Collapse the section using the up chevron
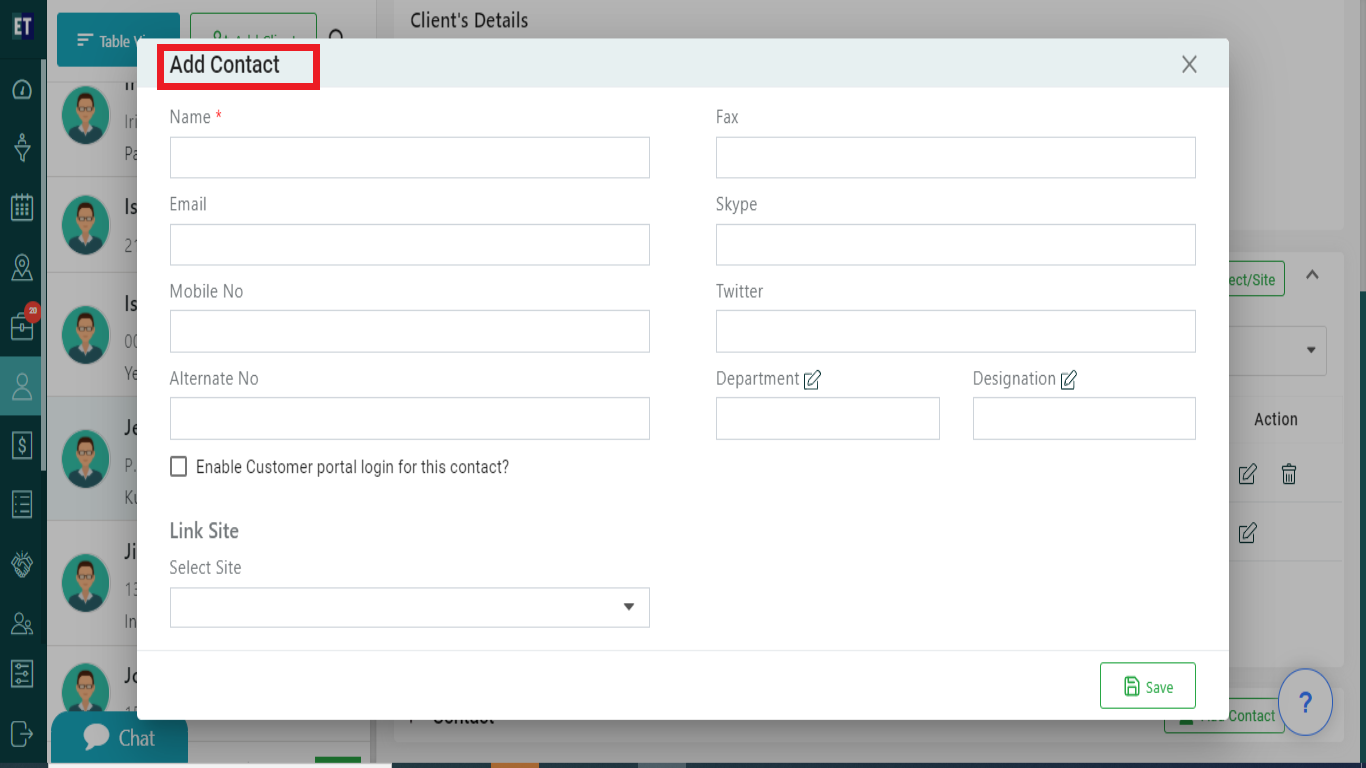 click(x=1312, y=275)
